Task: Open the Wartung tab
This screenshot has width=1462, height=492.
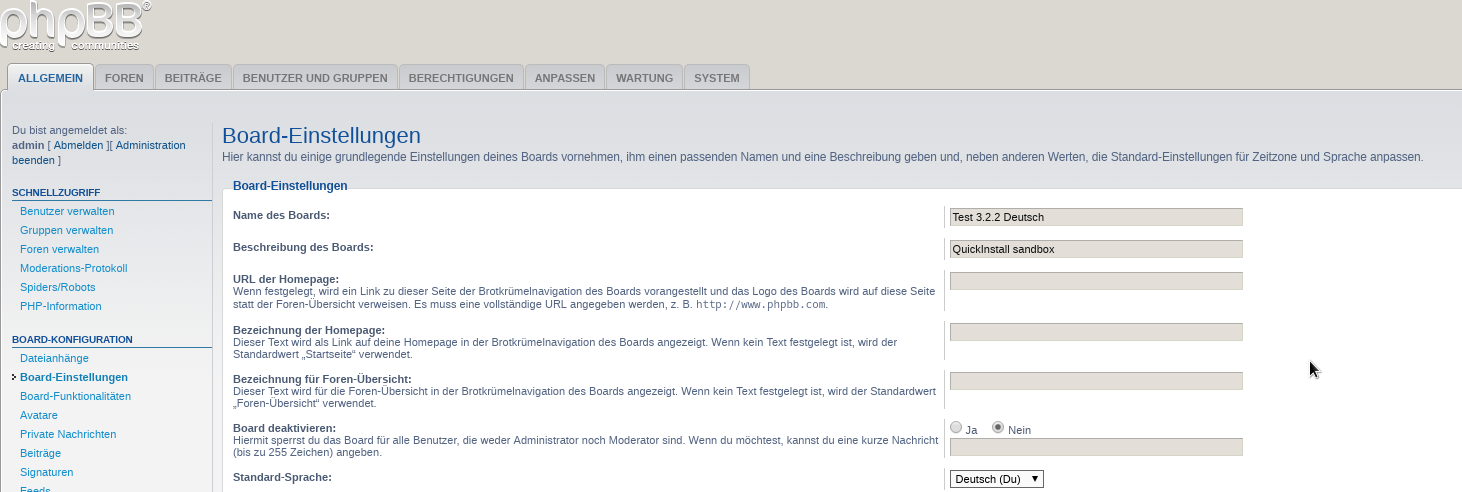Action: click(644, 78)
